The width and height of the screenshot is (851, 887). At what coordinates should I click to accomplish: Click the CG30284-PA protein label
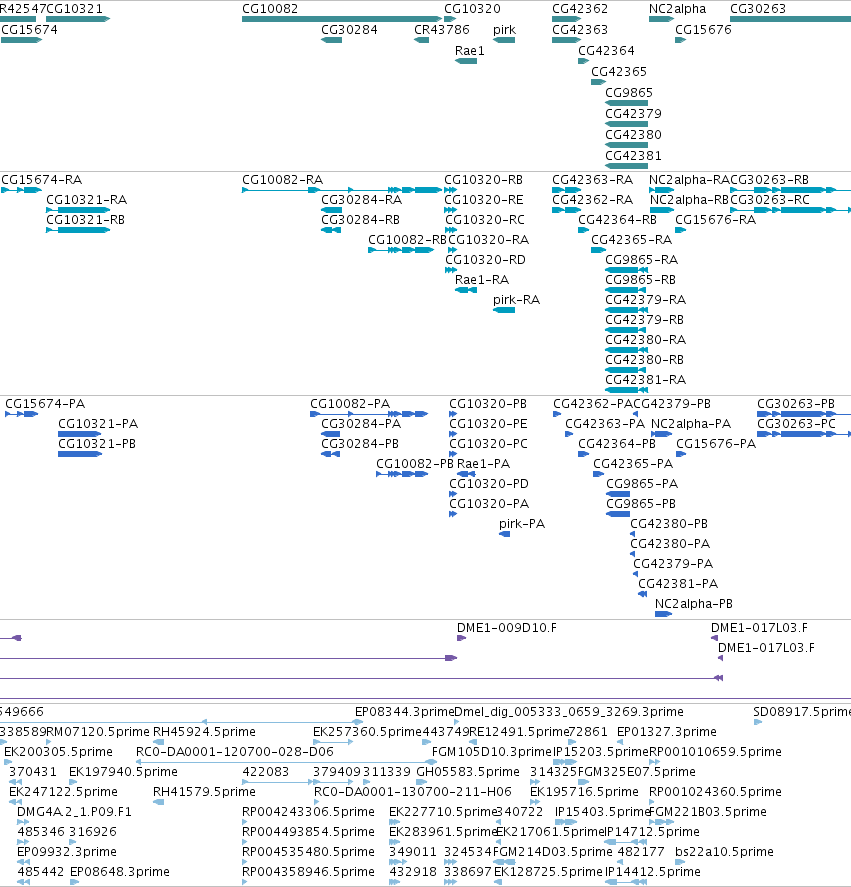coord(361,424)
